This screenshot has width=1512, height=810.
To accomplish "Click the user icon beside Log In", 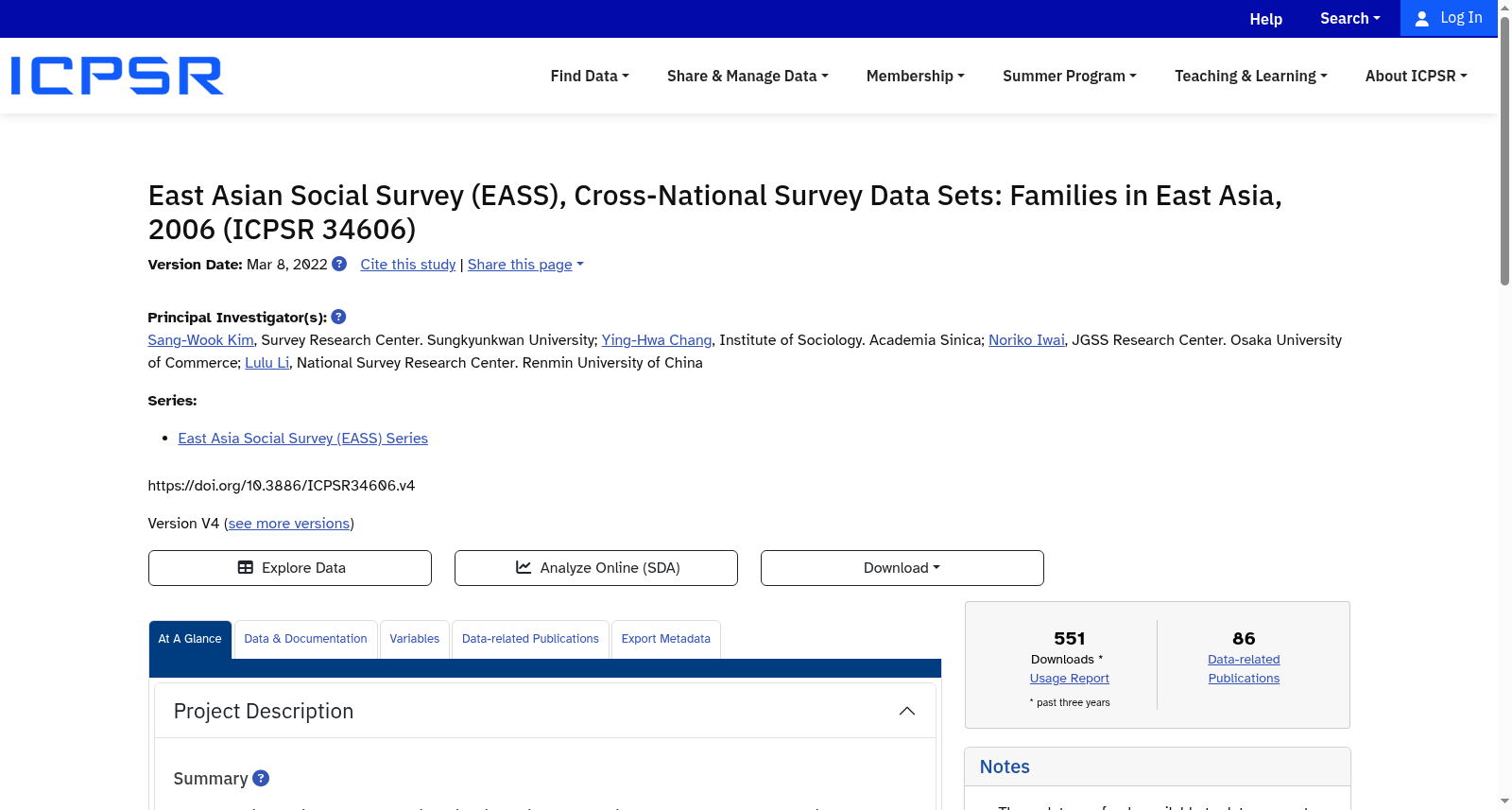I will (1421, 19).
